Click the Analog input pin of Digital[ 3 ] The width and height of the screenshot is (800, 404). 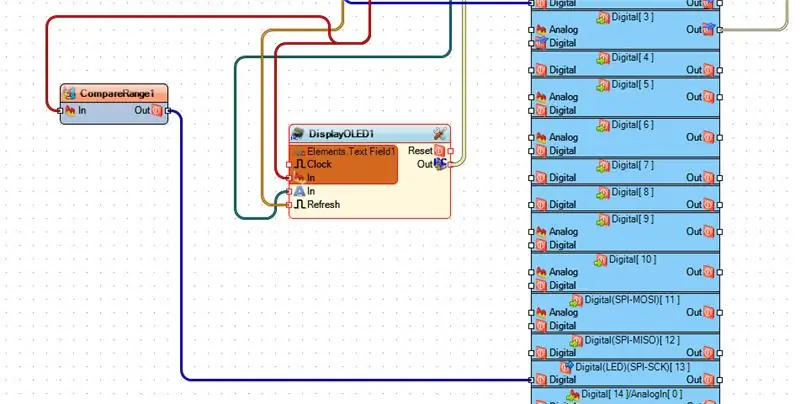click(531, 30)
